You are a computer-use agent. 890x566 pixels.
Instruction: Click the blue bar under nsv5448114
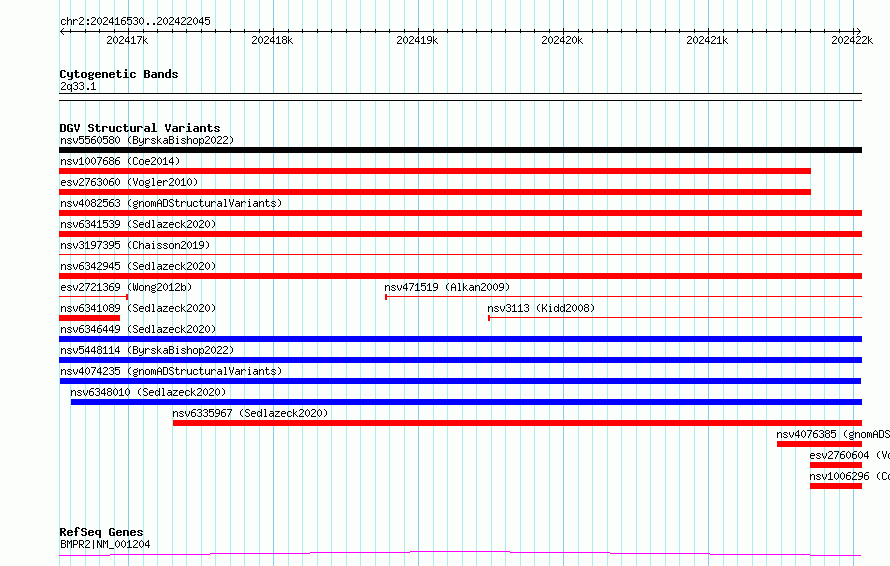click(460, 360)
